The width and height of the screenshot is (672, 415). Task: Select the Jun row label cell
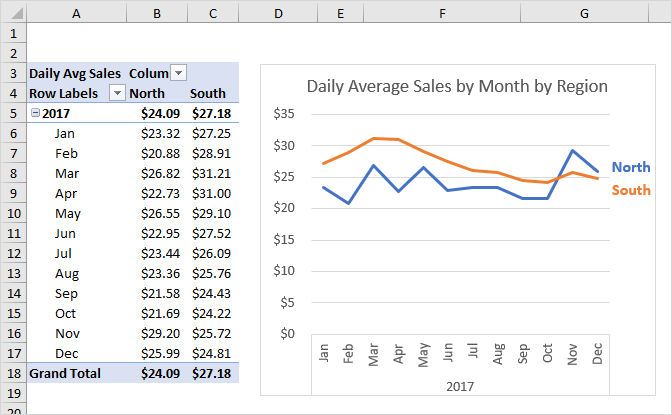pos(76,233)
